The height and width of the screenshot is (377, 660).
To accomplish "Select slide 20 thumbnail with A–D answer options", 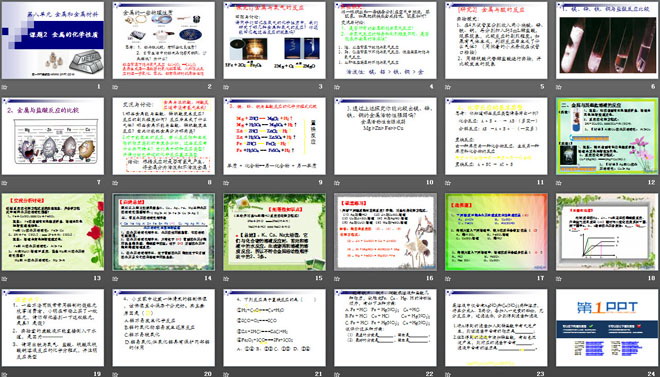I will tap(164, 328).
